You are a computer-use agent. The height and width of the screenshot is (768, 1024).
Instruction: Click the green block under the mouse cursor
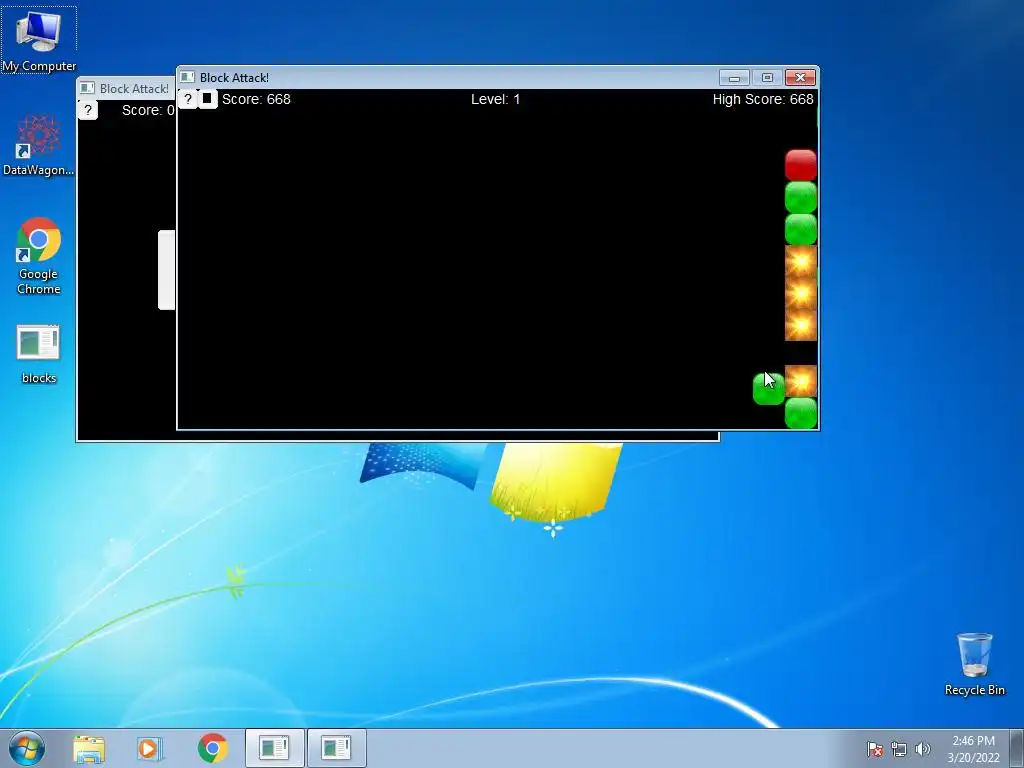(769, 389)
